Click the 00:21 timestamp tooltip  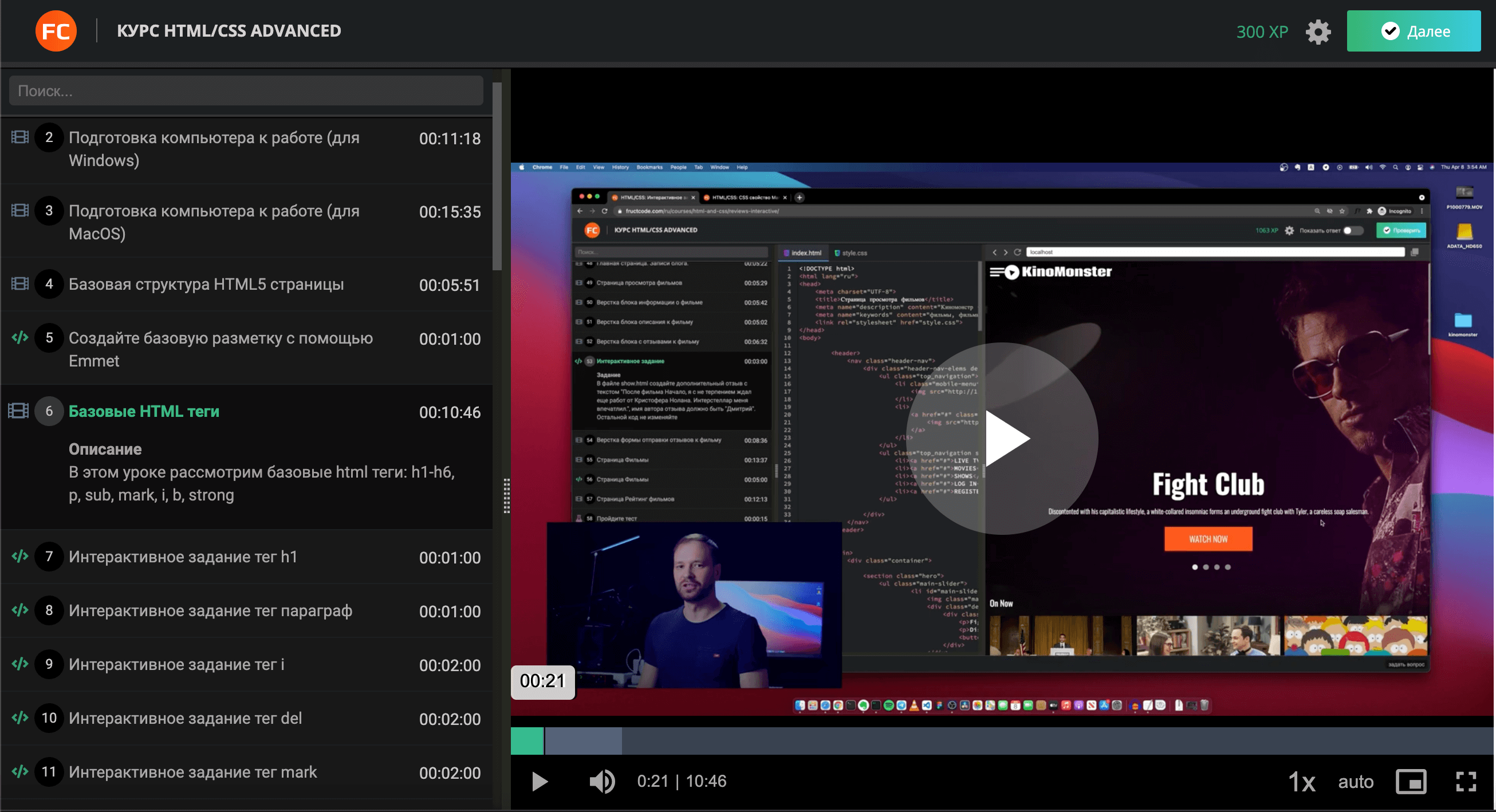coord(542,681)
